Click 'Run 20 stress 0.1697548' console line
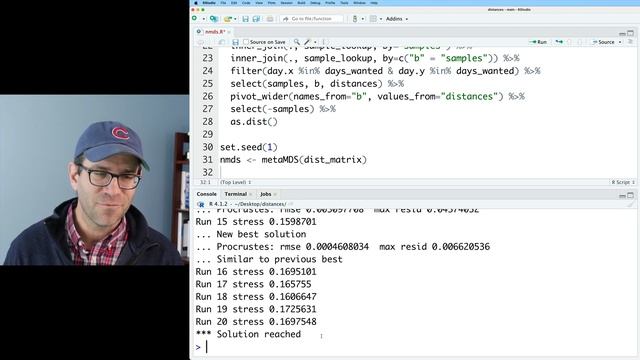This screenshot has height=360, width=640. tap(256, 322)
